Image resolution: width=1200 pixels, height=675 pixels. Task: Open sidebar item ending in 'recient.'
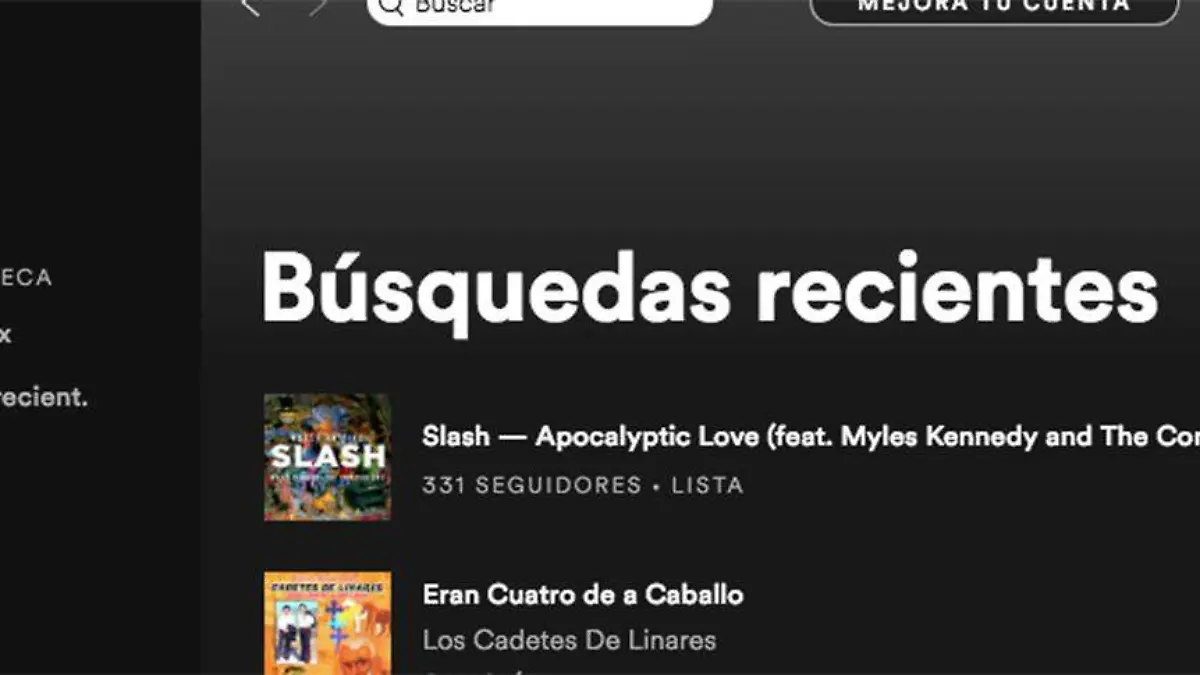[43, 397]
